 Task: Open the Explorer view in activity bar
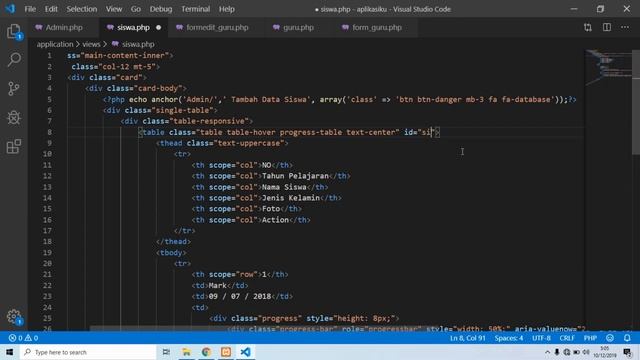pos(14,31)
